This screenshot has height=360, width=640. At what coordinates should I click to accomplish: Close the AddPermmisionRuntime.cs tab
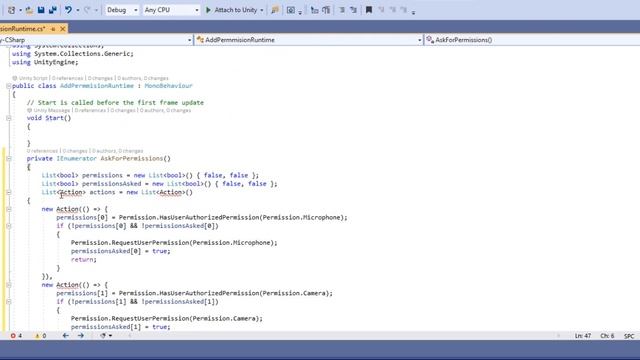pyautogui.click(x=63, y=29)
